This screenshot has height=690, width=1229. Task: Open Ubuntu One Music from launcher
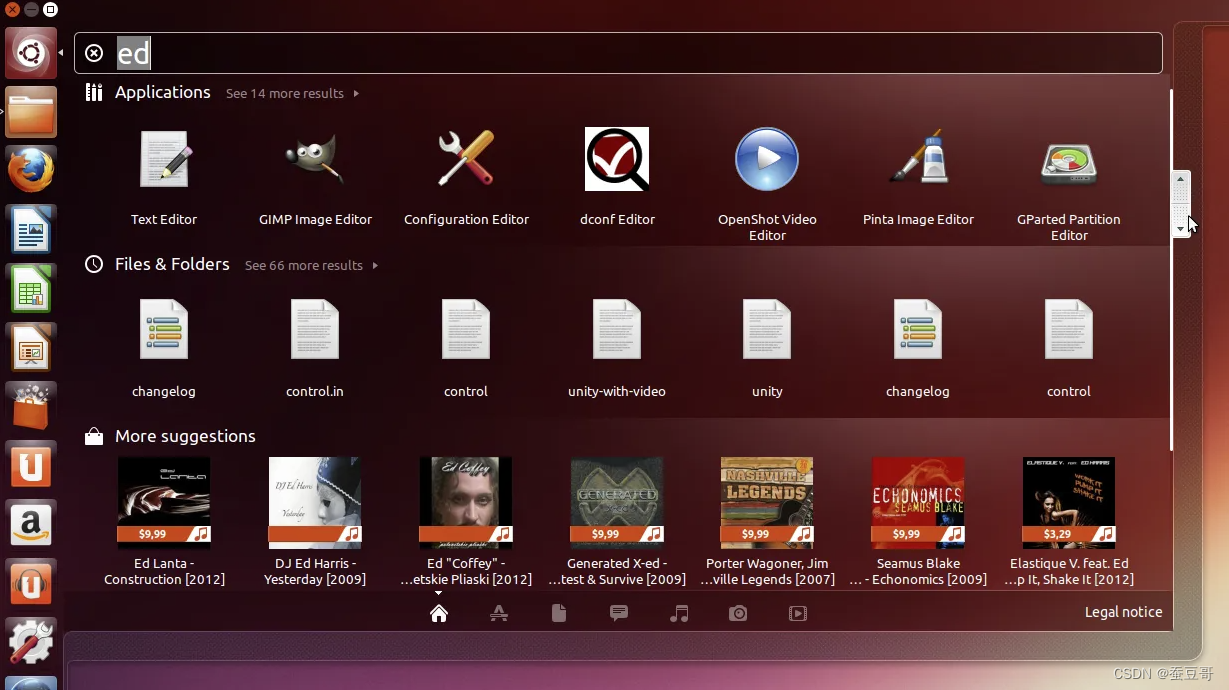click(31, 584)
